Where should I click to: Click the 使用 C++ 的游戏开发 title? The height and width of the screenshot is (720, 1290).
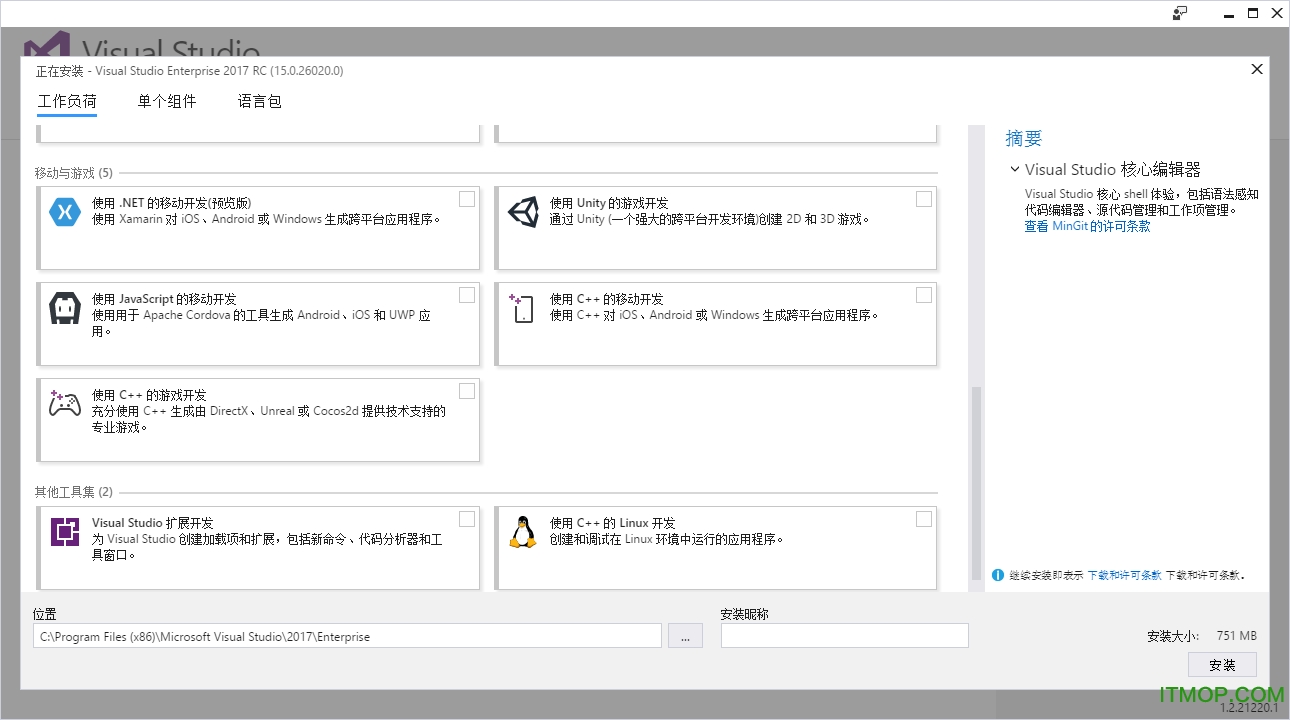click(x=149, y=395)
